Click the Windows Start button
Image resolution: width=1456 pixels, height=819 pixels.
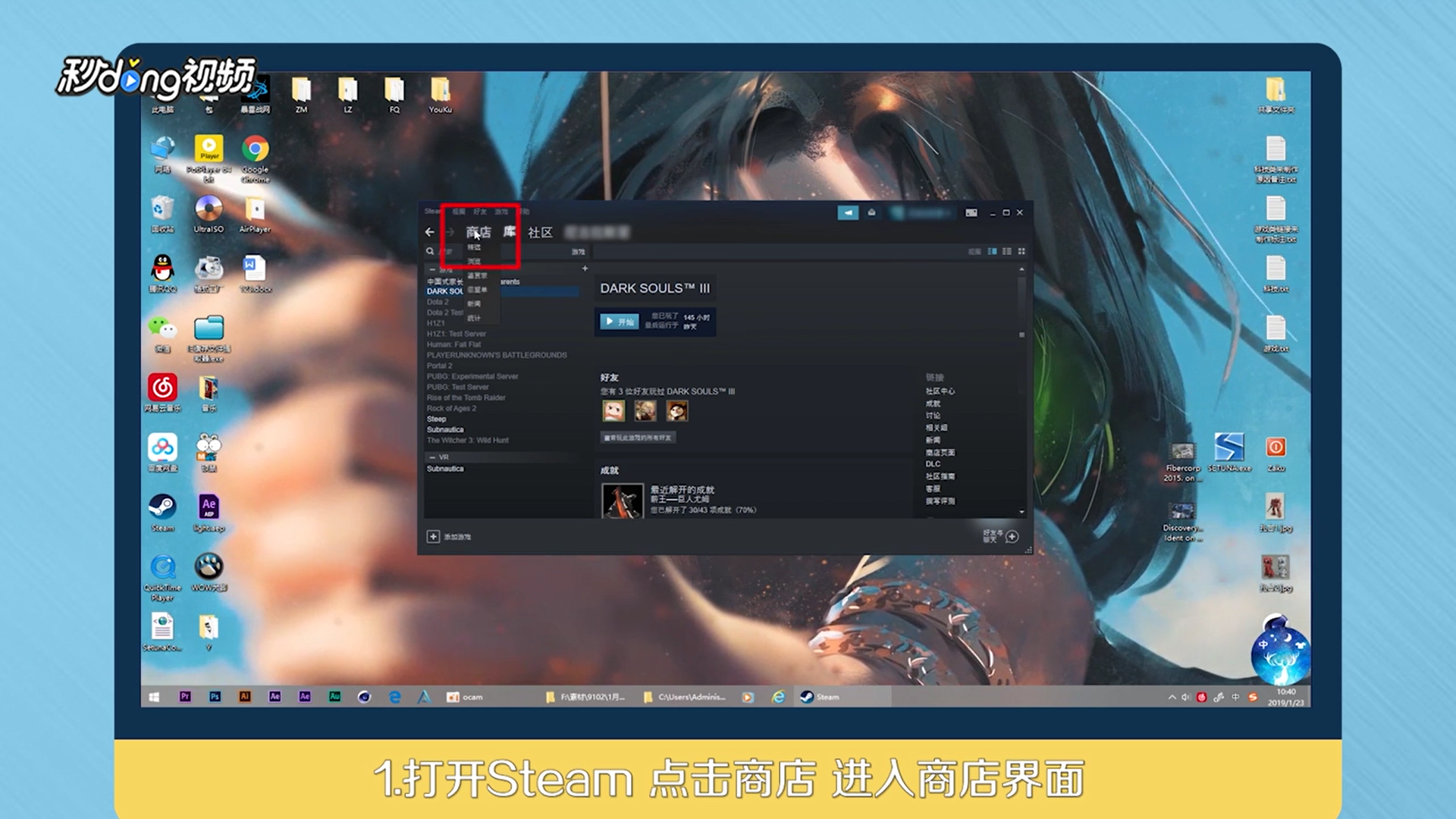pos(154,697)
